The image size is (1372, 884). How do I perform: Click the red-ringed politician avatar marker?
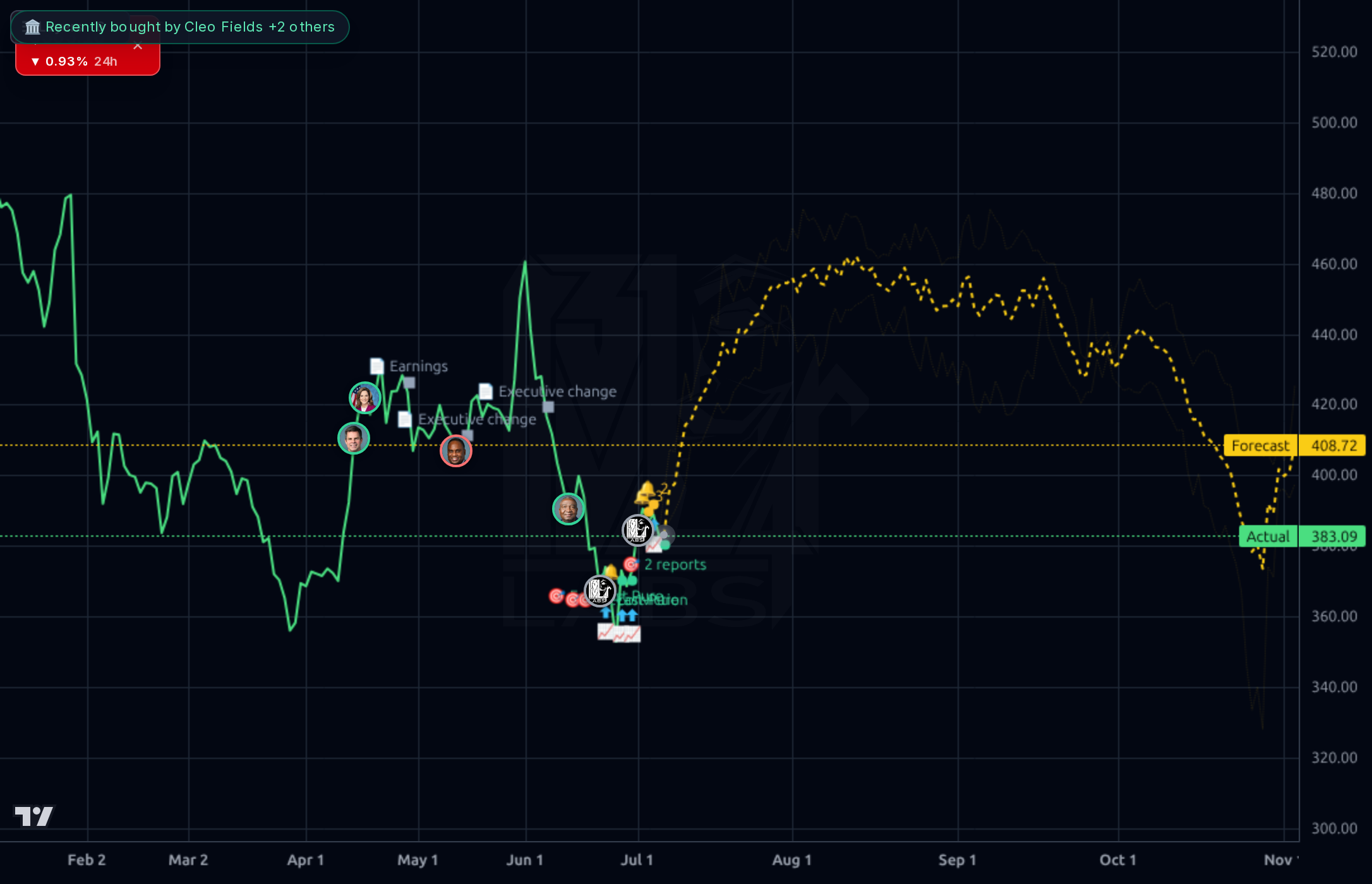point(456,451)
